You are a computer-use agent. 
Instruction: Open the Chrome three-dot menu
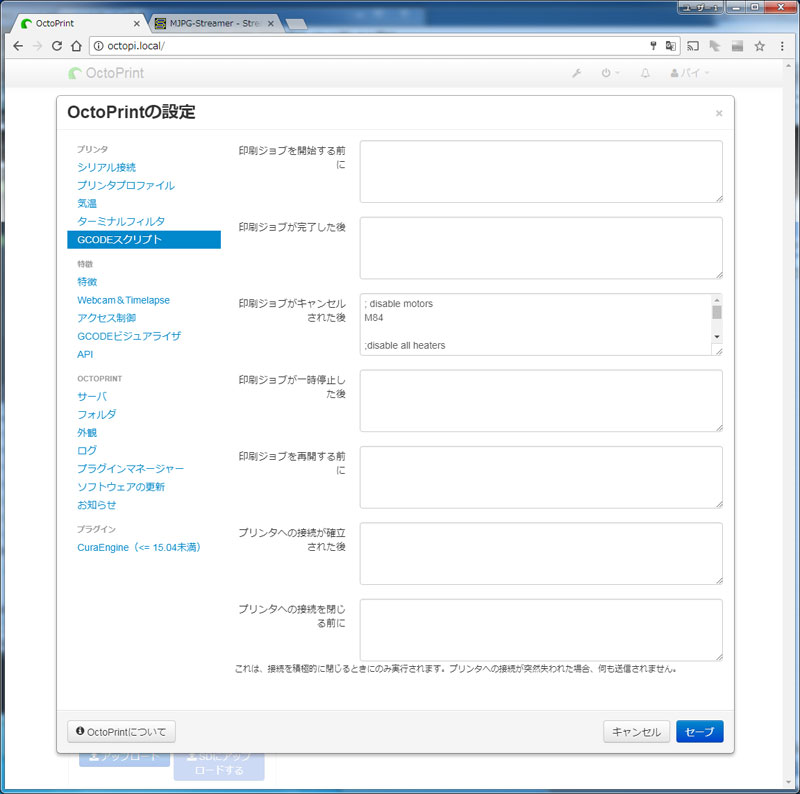[782, 46]
